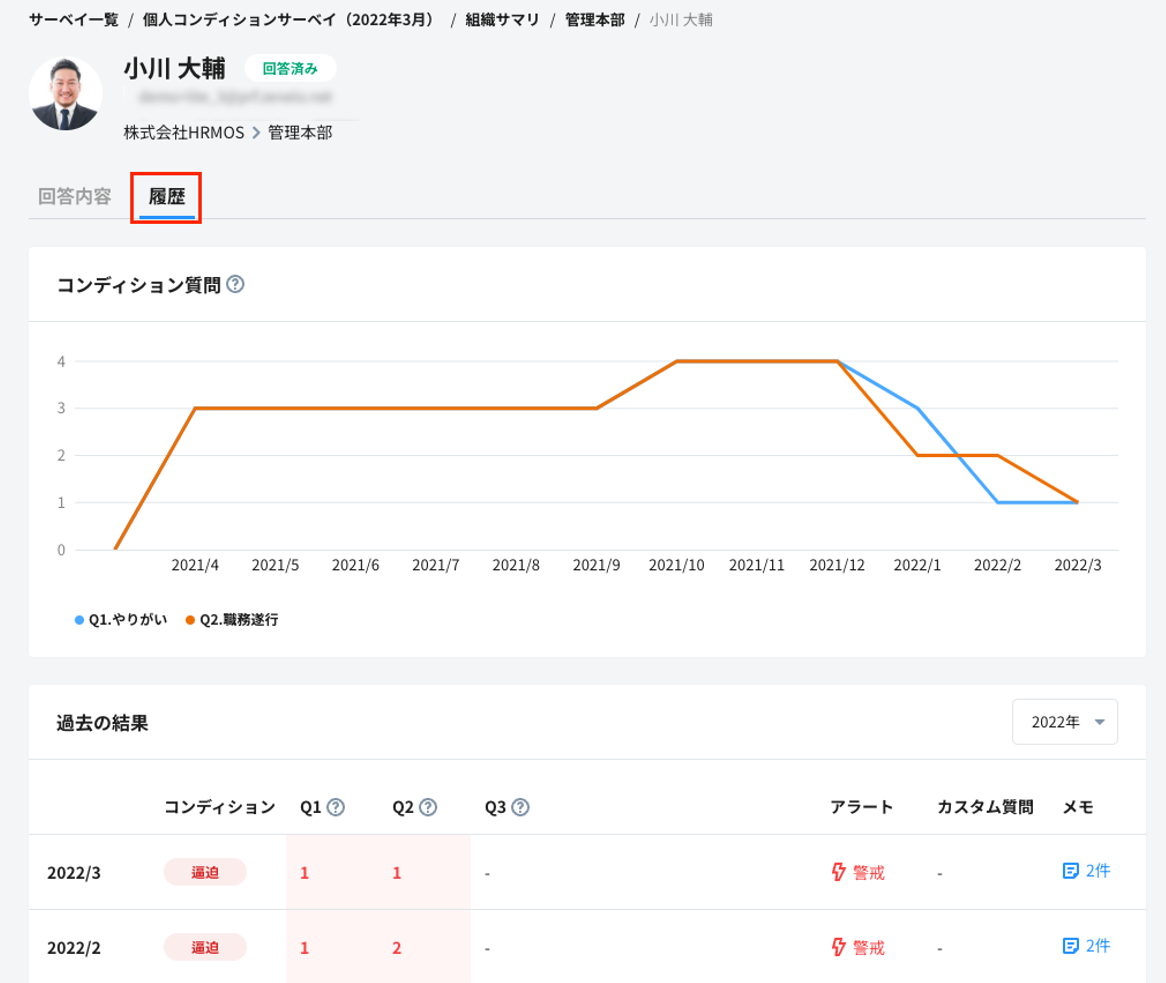
Task: Click help icon next to コンディション質問
Action: (236, 285)
